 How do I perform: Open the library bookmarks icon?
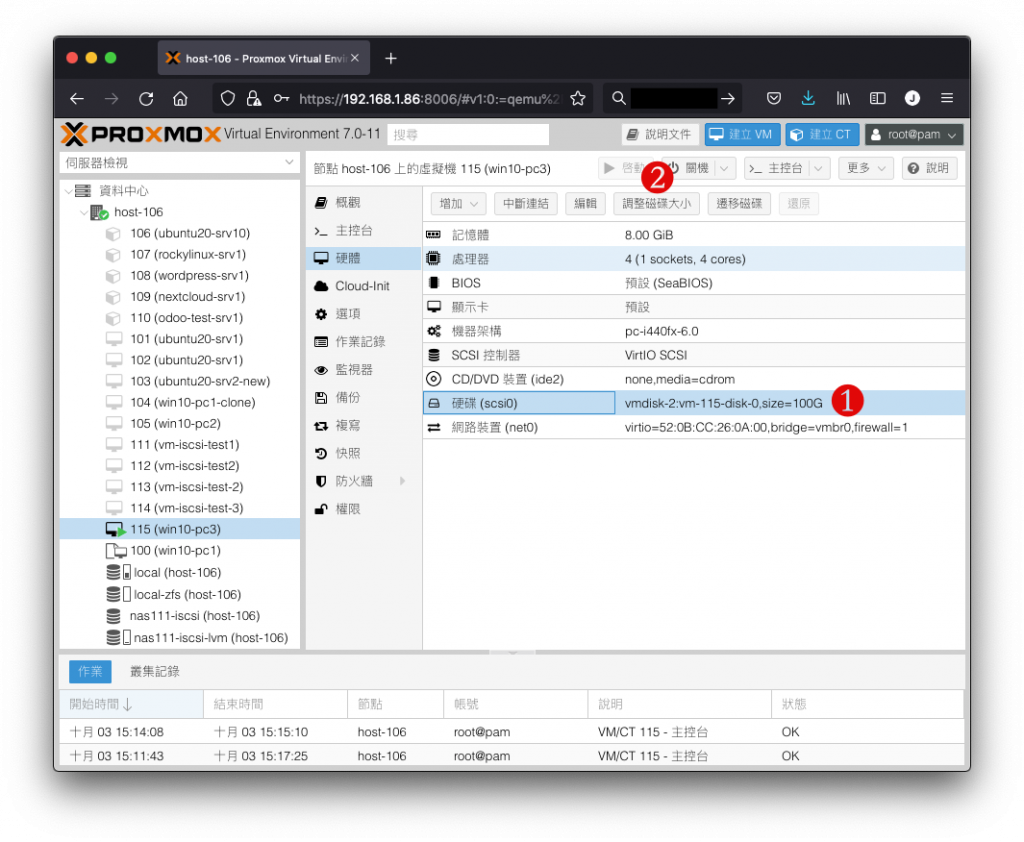843,99
